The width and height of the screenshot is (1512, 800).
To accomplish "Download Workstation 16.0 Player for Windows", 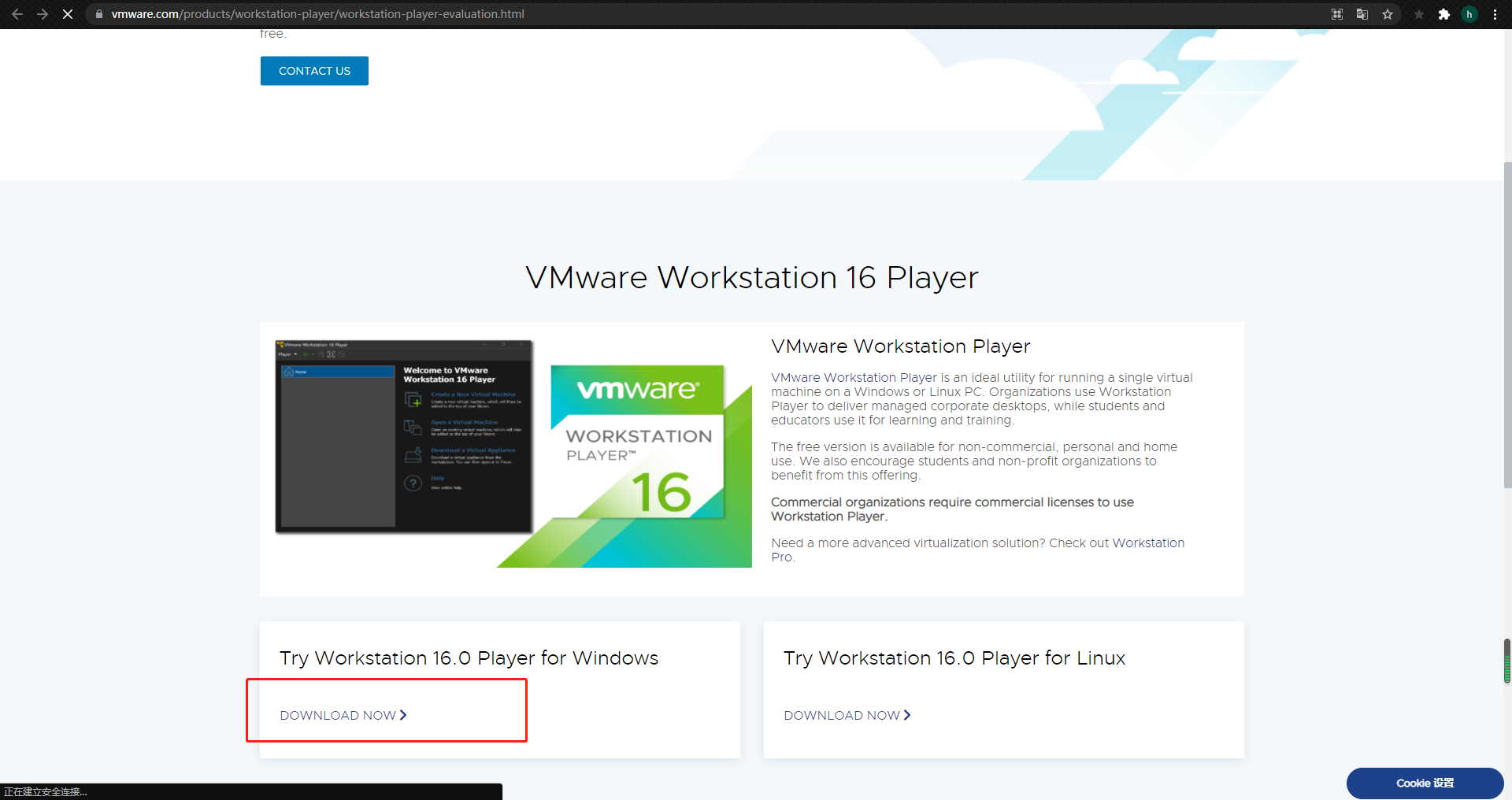I will click(x=342, y=715).
